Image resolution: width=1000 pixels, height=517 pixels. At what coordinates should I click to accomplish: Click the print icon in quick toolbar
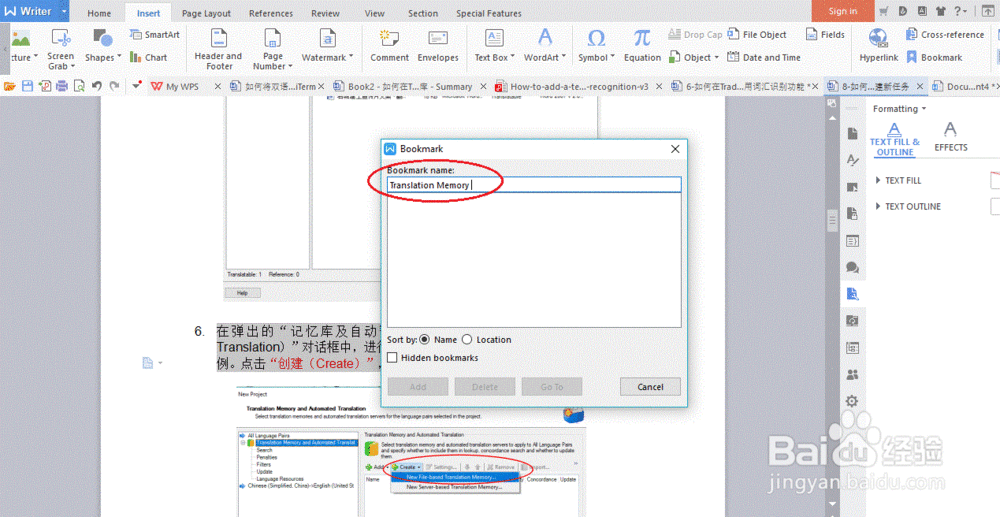point(62,86)
